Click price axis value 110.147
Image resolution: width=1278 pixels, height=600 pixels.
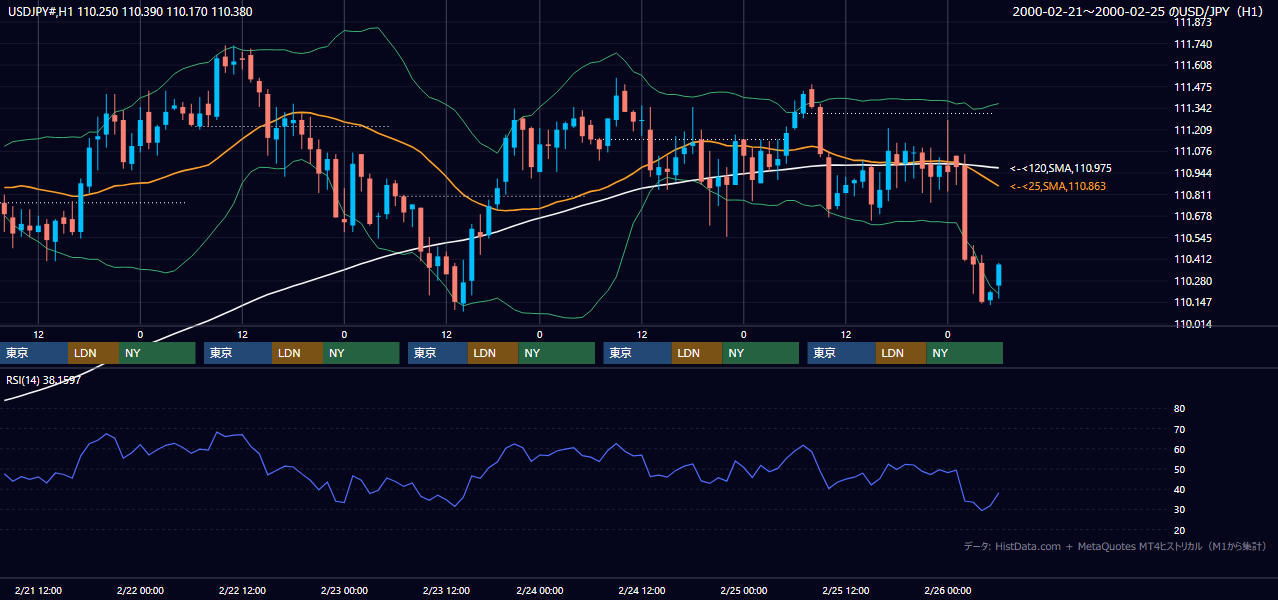(x=1192, y=302)
